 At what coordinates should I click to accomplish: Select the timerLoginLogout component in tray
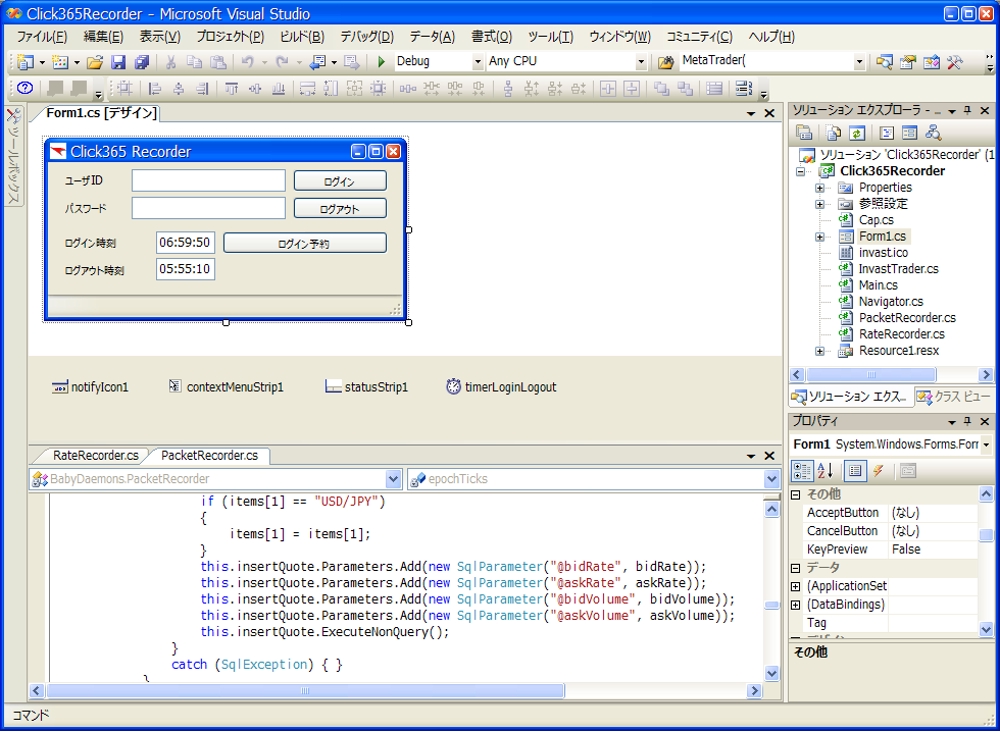pyautogui.click(x=501, y=387)
